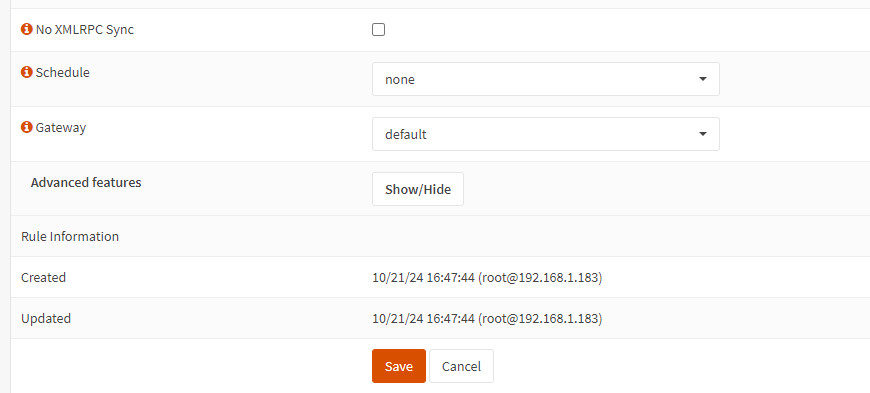
Task: Open the Gateway help info icon
Action: click(27, 127)
